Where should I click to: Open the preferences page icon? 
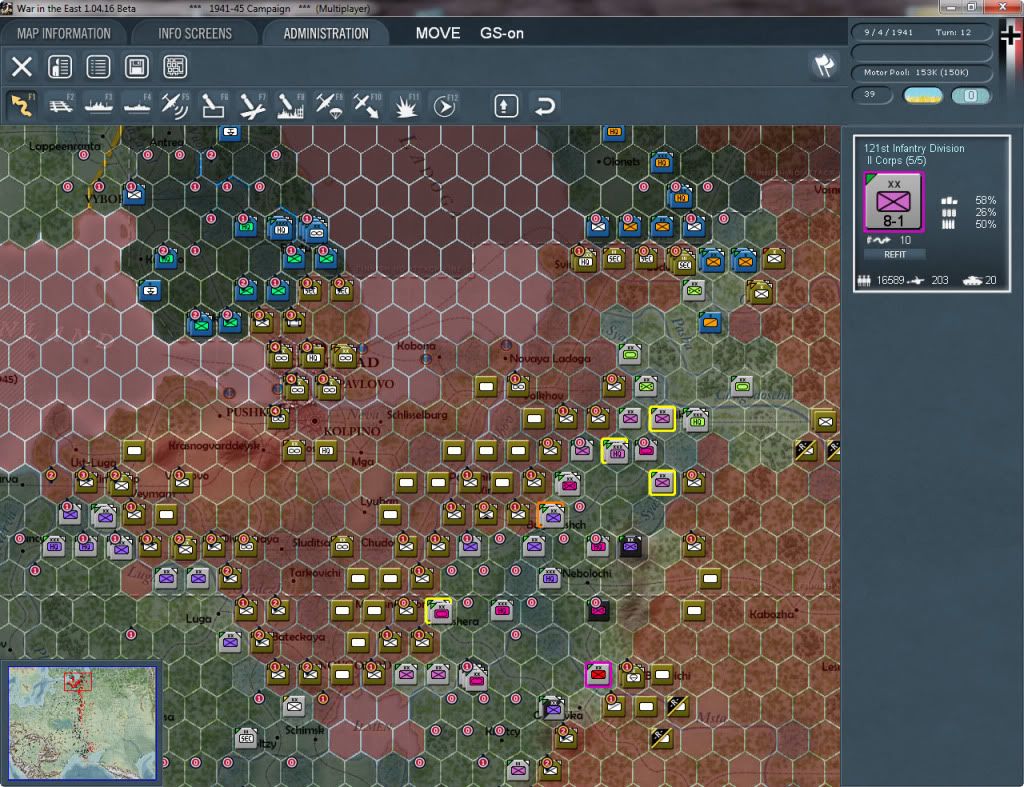coord(60,67)
